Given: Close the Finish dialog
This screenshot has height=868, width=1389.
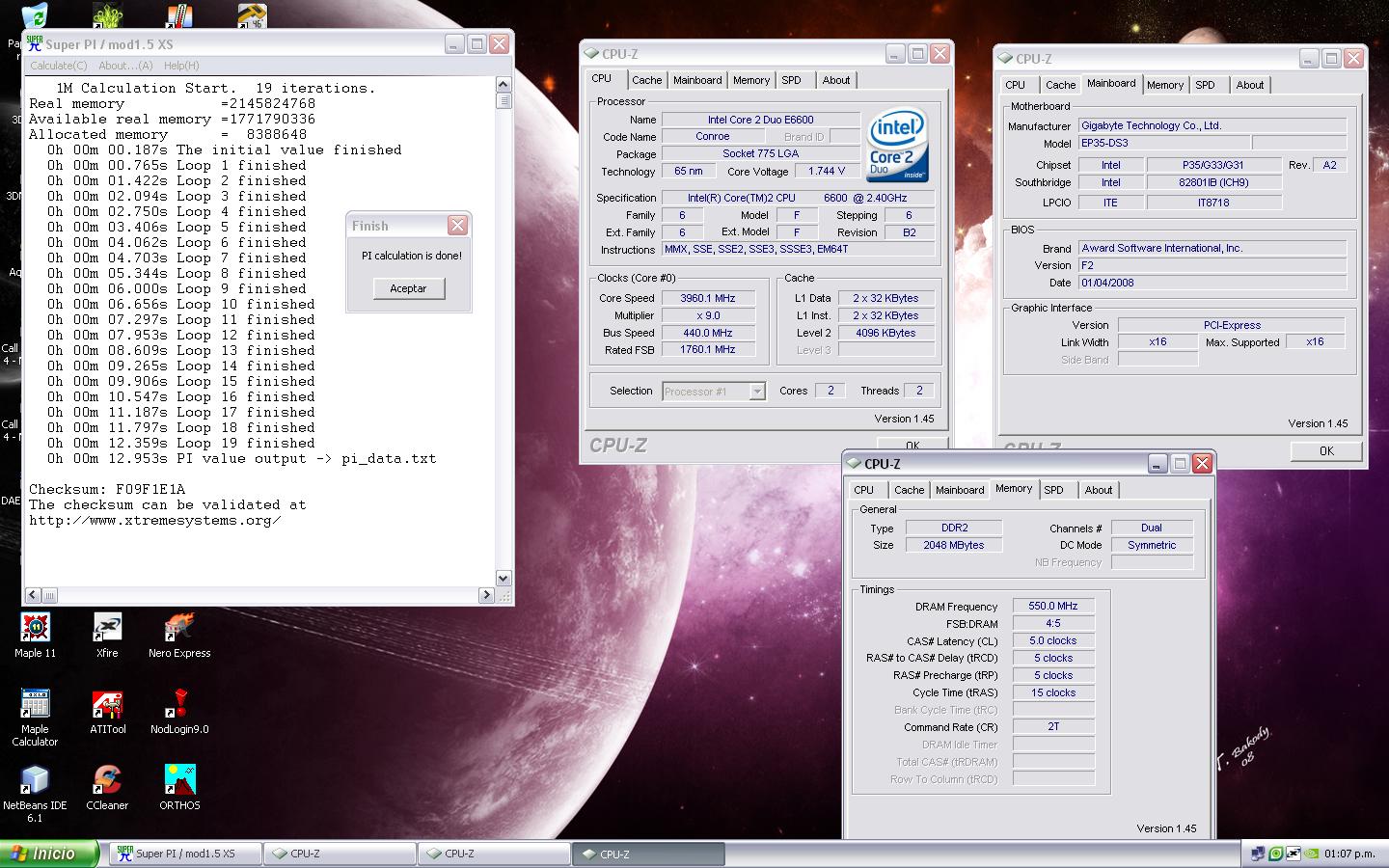Looking at the screenshot, I should pyautogui.click(x=458, y=226).
